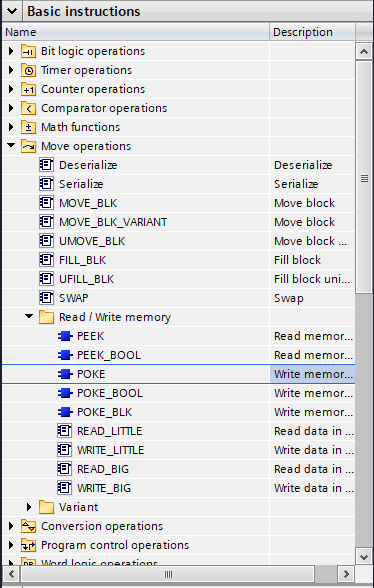Viewport: 374px width, 588px height.
Task: Click the vertical scrollbar up arrow
Action: [x=364, y=51]
